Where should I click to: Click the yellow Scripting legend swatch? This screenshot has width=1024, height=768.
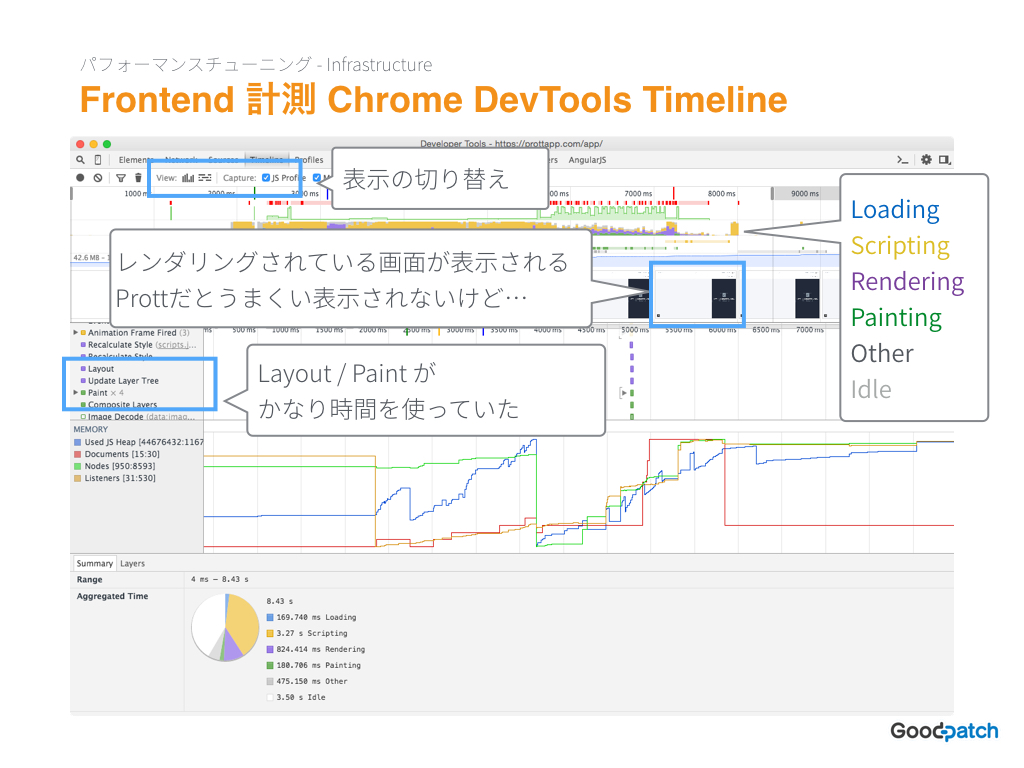[270, 633]
